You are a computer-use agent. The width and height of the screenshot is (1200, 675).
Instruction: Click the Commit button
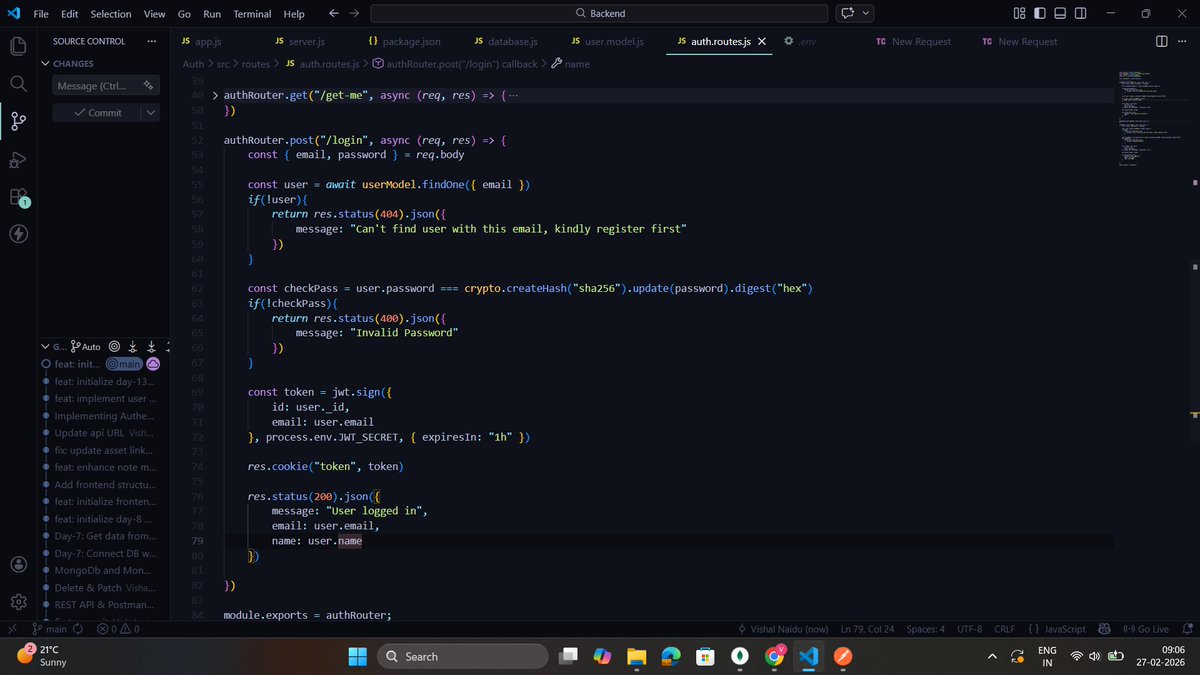[x=97, y=113]
